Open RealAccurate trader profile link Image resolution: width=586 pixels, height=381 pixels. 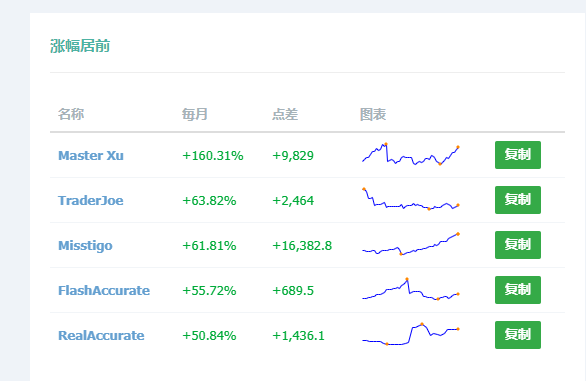[101, 335]
